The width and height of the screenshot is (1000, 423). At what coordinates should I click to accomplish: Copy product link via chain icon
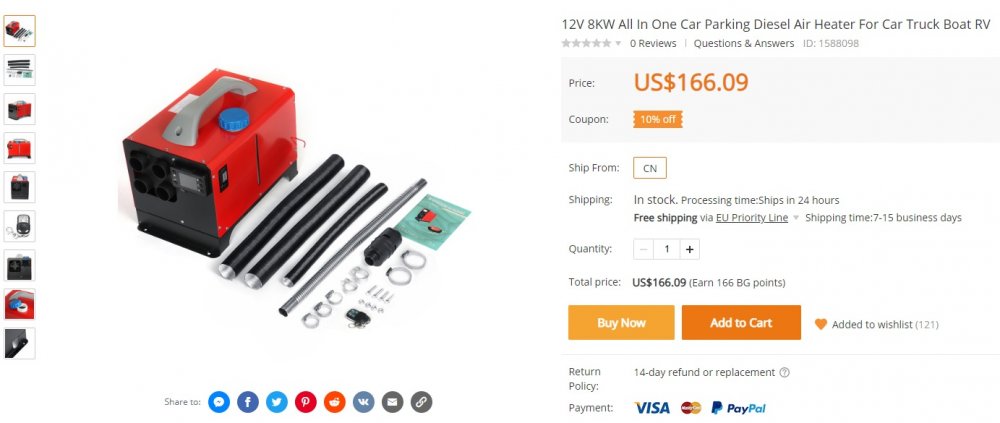pyautogui.click(x=421, y=402)
